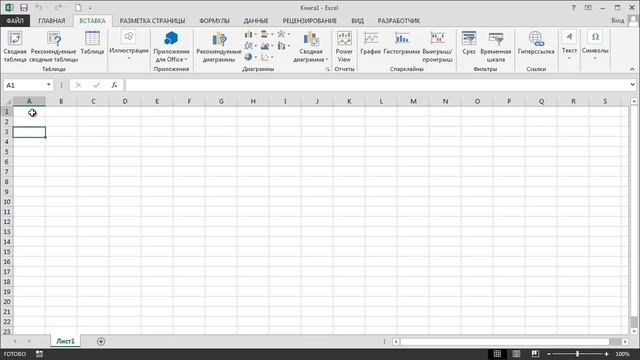
Task: Click the macro recording icon in status bar
Action: coord(39,354)
